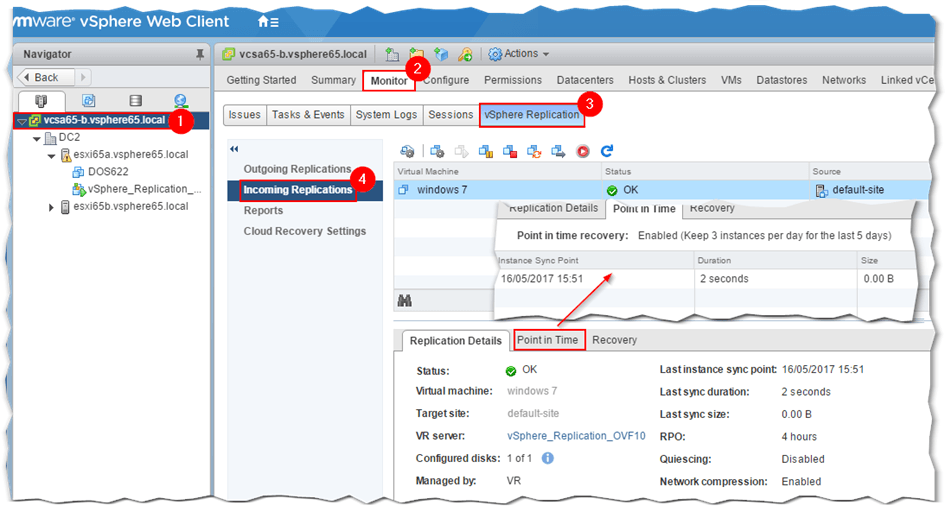Image resolution: width=945 pixels, height=512 pixels.
Task: Click the vSphere Web Client home icon
Action: pyautogui.click(x=268, y=22)
